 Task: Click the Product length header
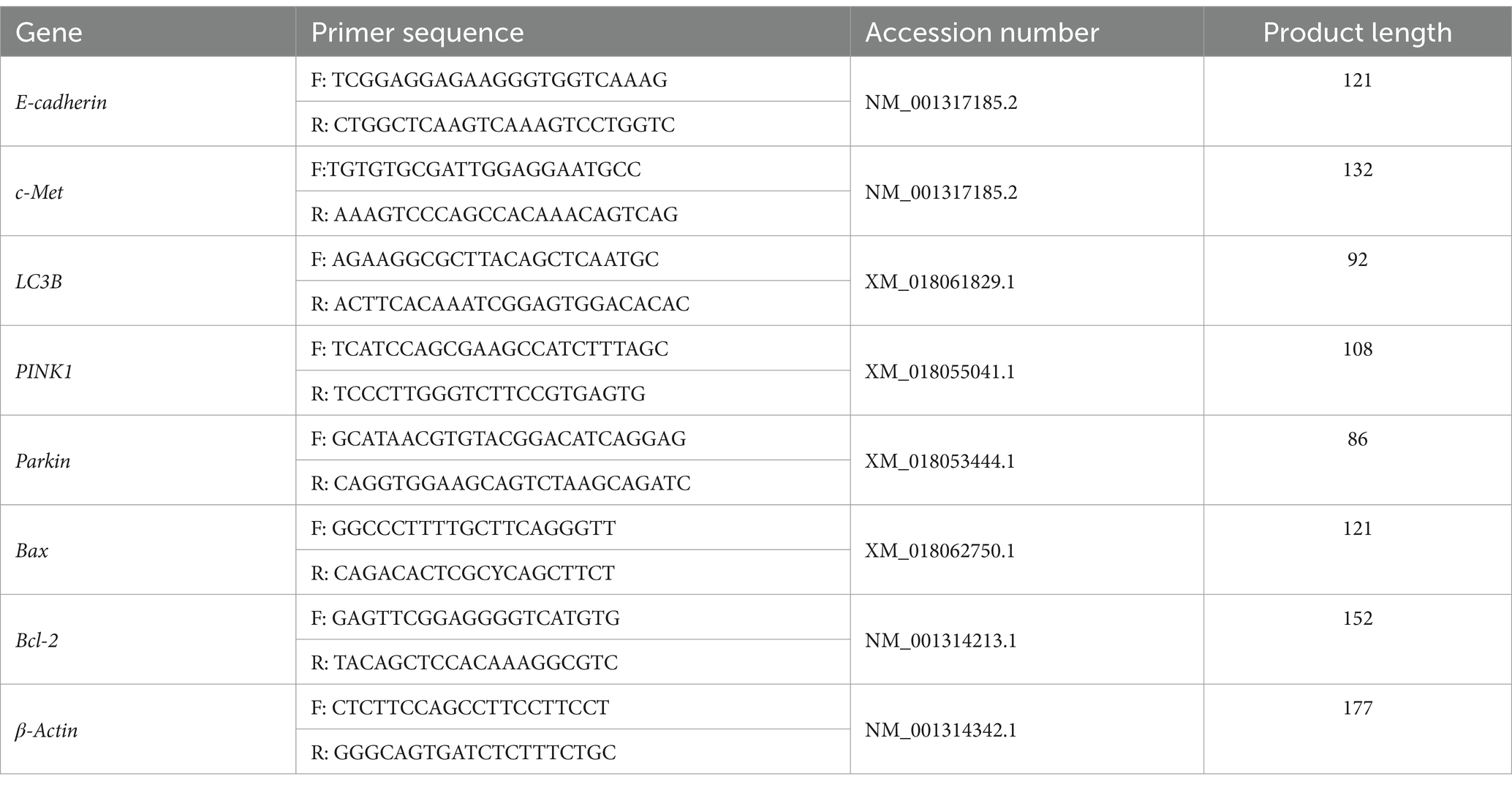tap(1357, 33)
